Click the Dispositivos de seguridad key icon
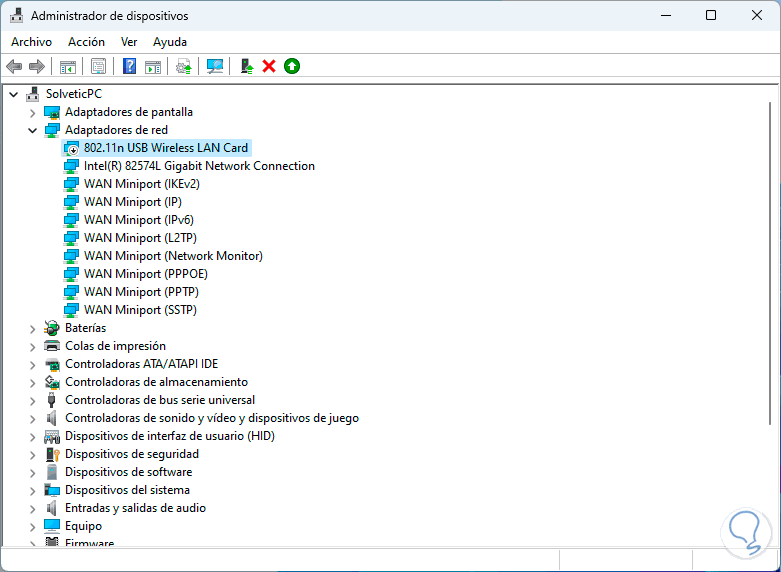This screenshot has width=781, height=572. tap(52, 454)
